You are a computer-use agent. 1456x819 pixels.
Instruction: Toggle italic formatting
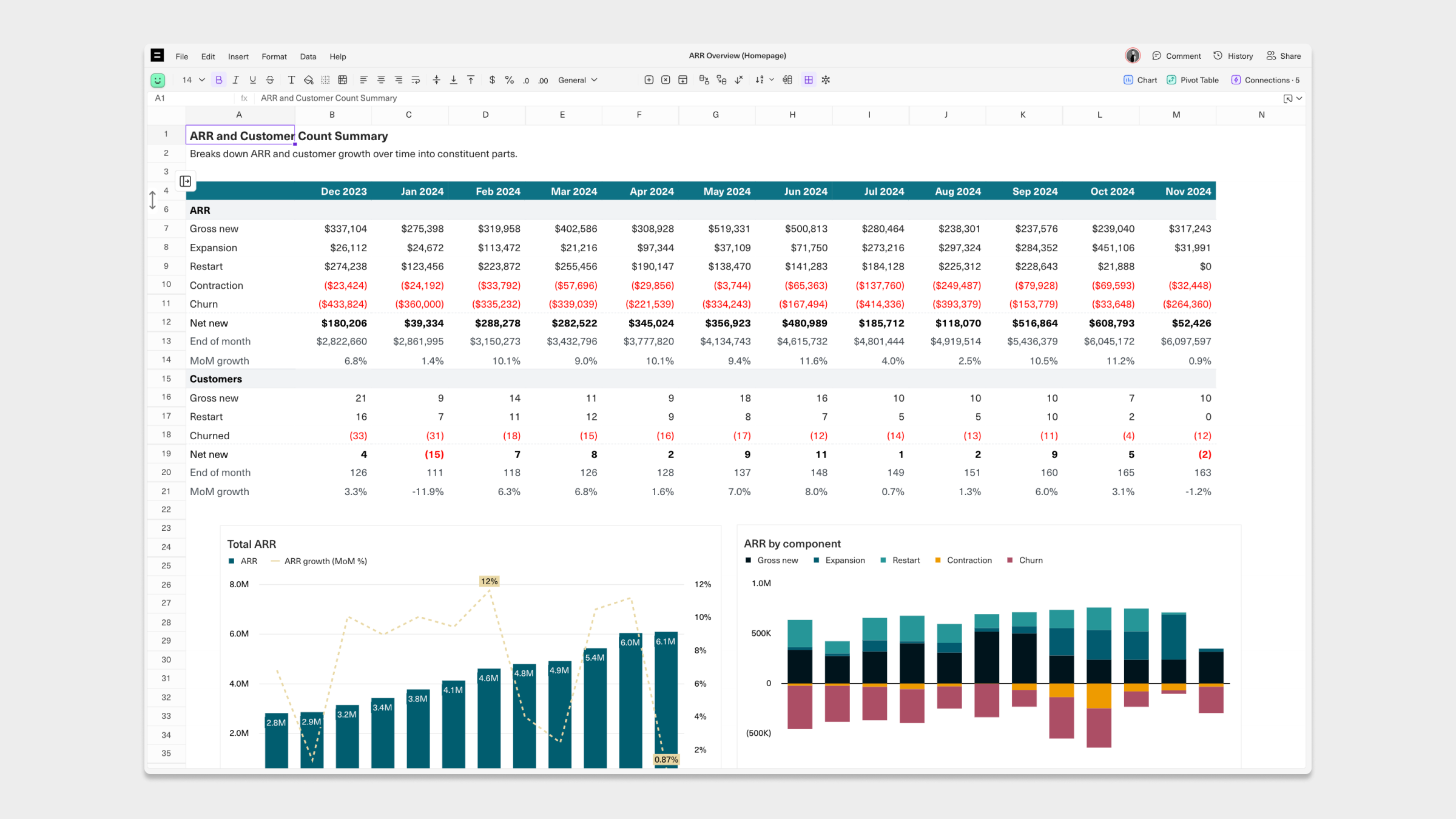[236, 80]
